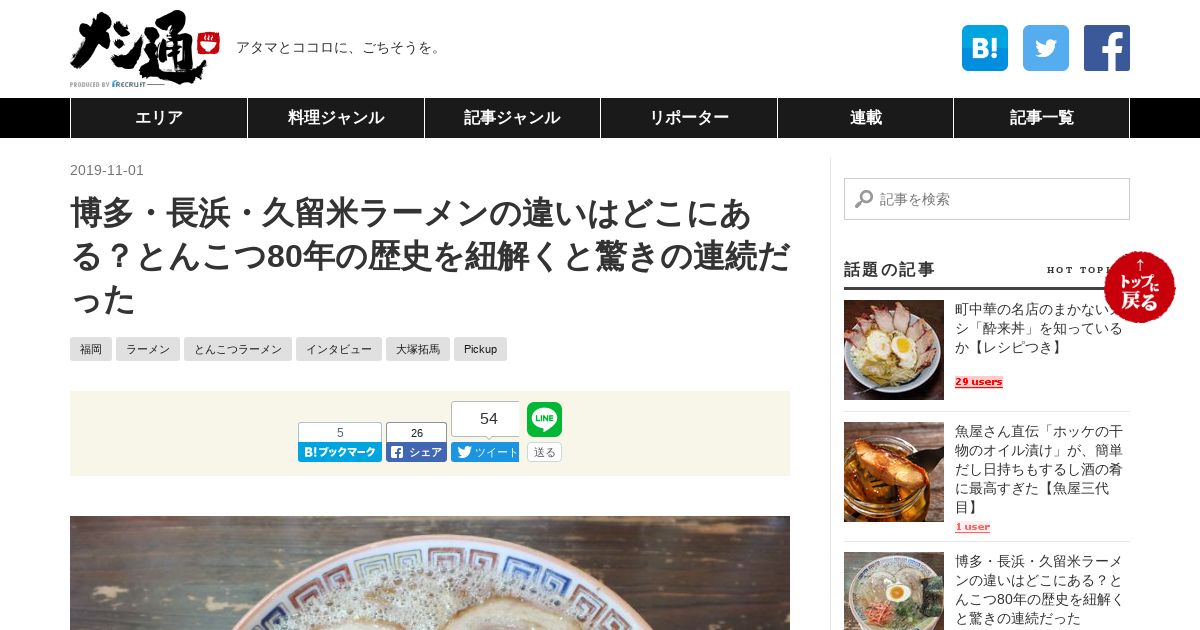Click the Facebook シェア button
This screenshot has height=630, width=1200.
coord(416,452)
